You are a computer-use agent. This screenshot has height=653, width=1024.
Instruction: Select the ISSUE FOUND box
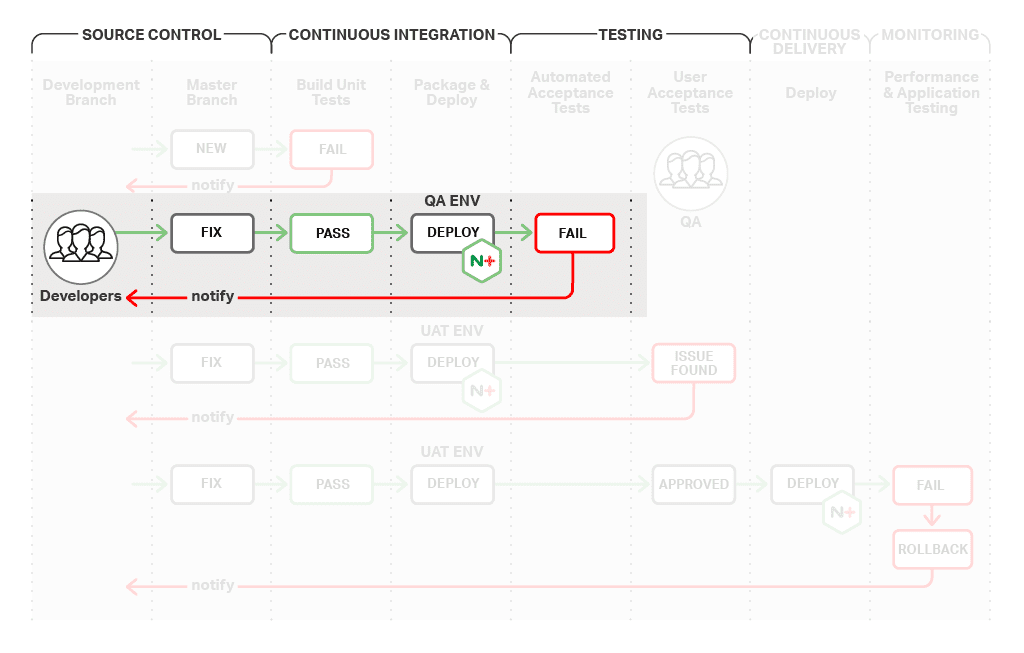694,363
